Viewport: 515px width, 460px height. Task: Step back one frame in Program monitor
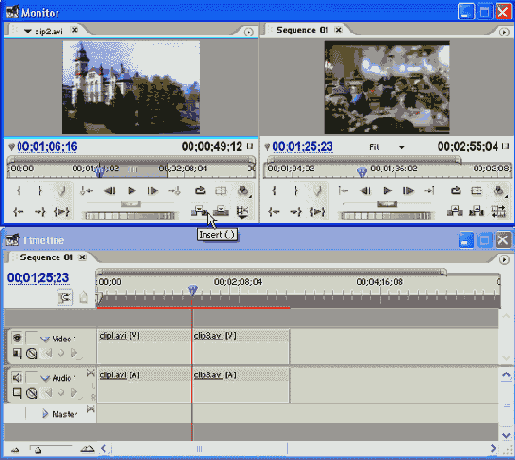365,191
